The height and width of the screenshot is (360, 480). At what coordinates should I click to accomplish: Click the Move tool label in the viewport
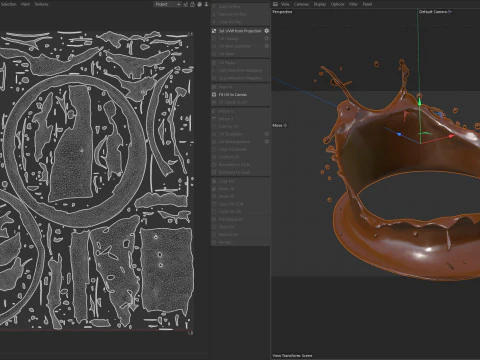(x=280, y=125)
